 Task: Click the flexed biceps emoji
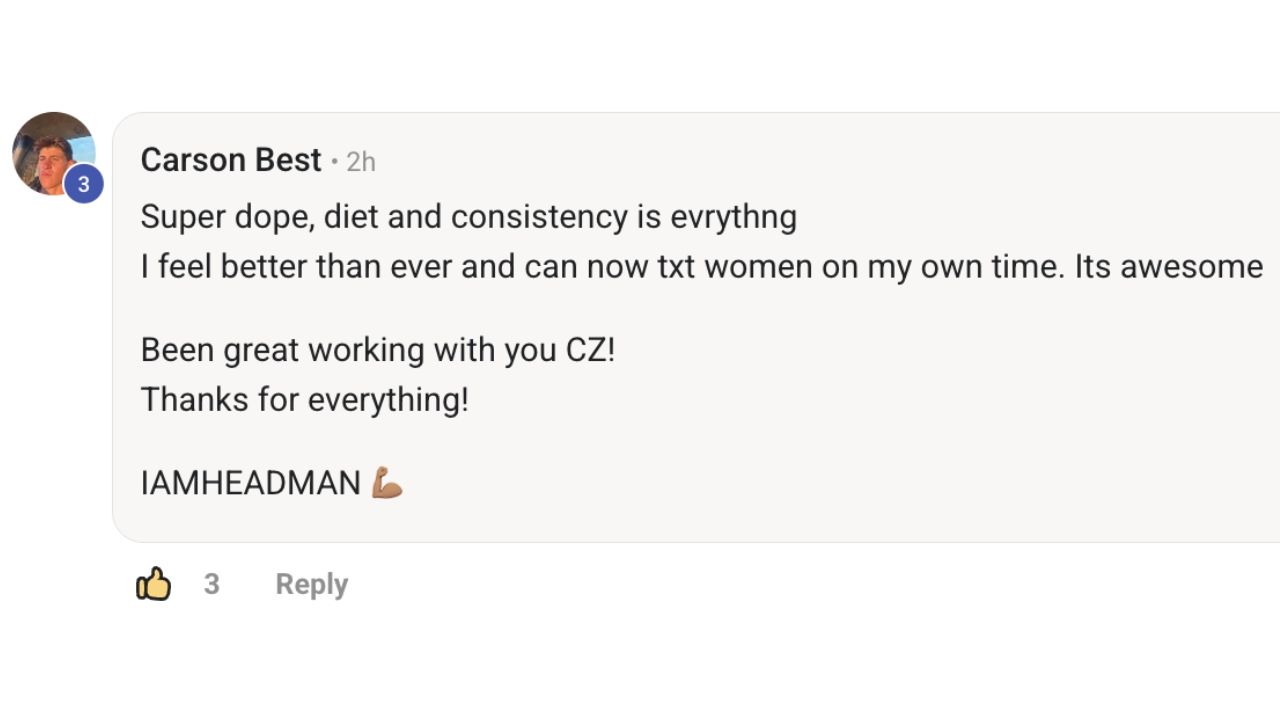(x=386, y=483)
